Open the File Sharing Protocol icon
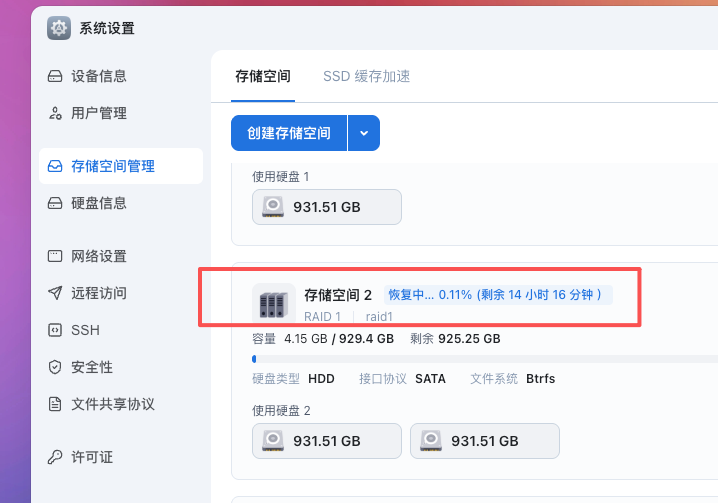The image size is (718, 503). click(x=55, y=404)
